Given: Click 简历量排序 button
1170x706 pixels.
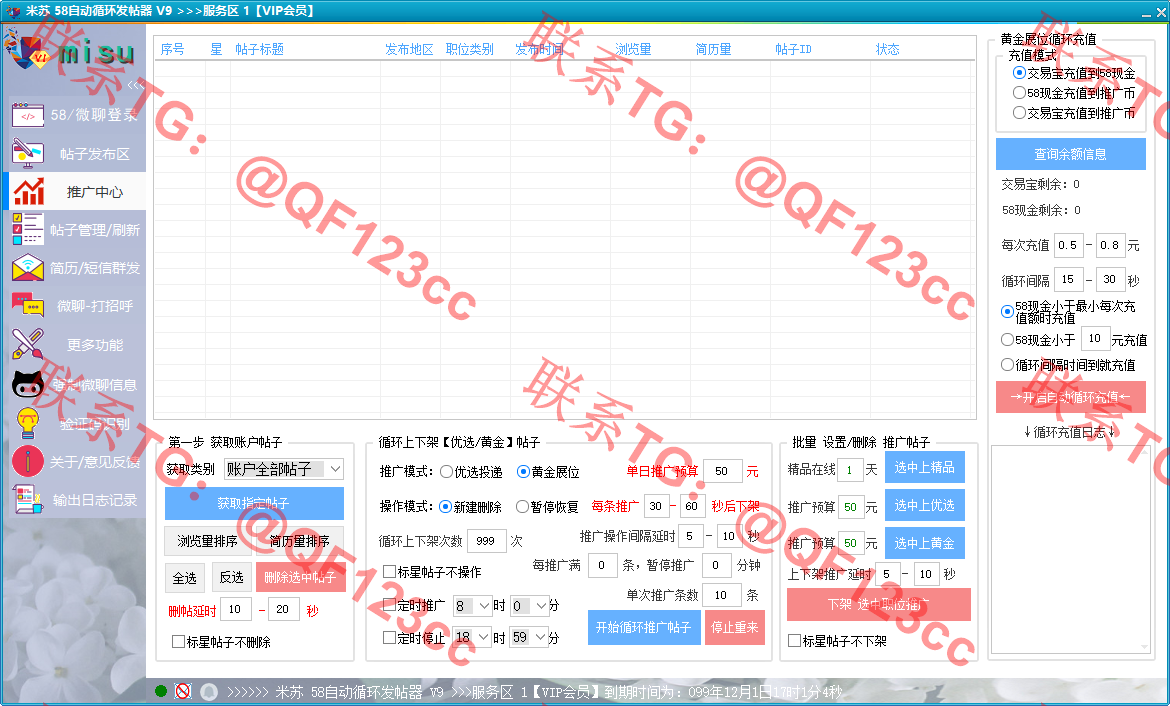Looking at the screenshot, I should click(300, 541).
